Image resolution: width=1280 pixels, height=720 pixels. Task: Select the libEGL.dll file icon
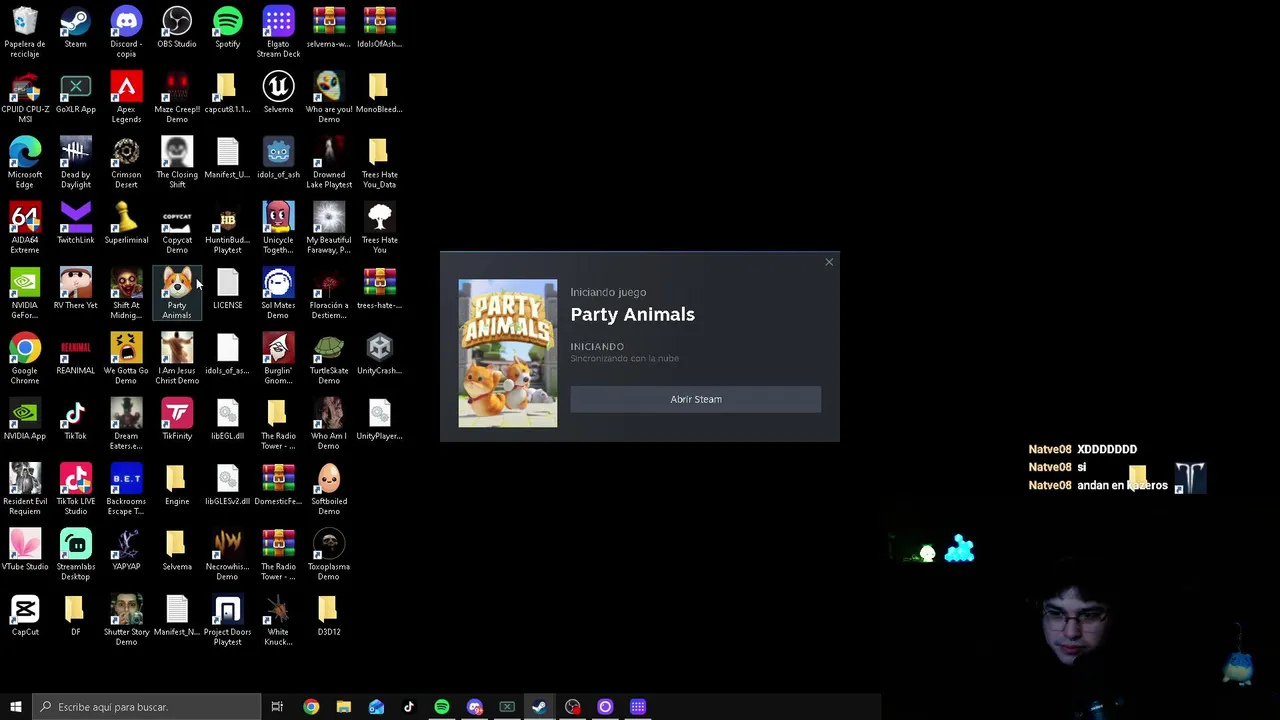pyautogui.click(x=227, y=419)
